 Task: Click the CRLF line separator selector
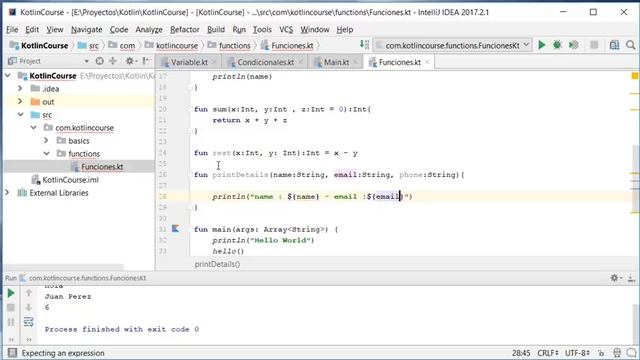tap(548, 353)
